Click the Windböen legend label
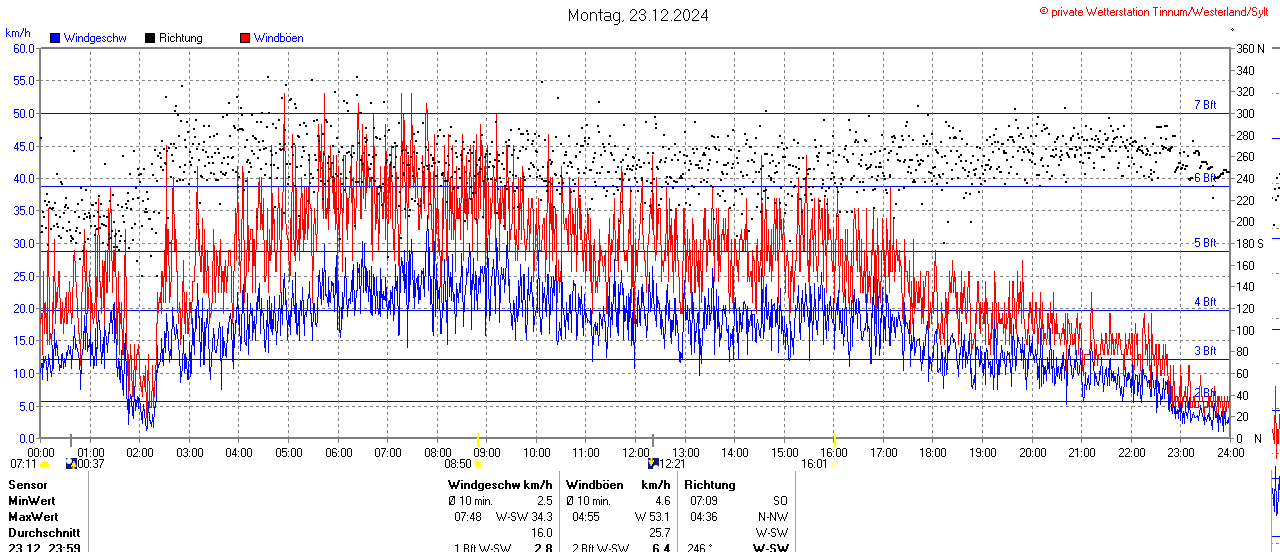Viewport: 1280px width, 552px height. tap(278, 38)
